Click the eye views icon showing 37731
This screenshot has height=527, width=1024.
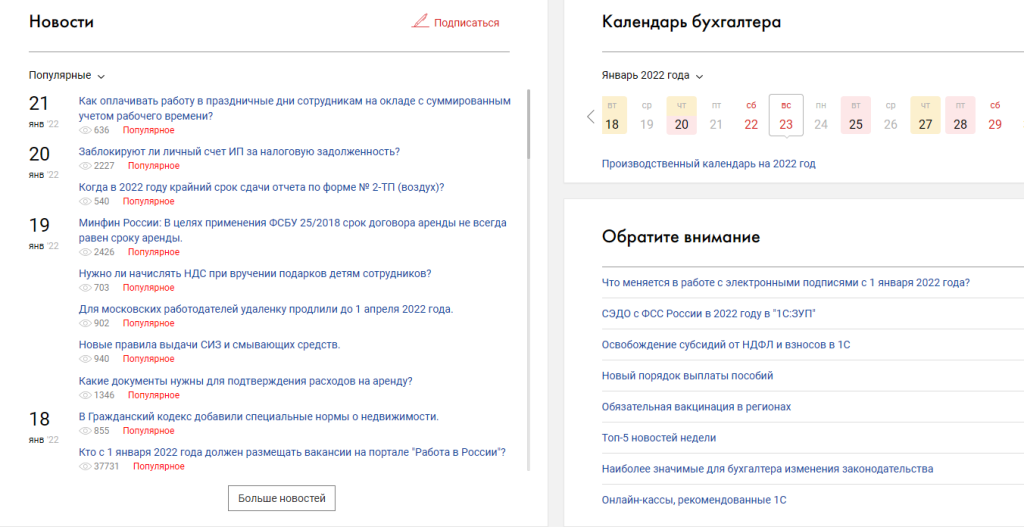click(85, 466)
